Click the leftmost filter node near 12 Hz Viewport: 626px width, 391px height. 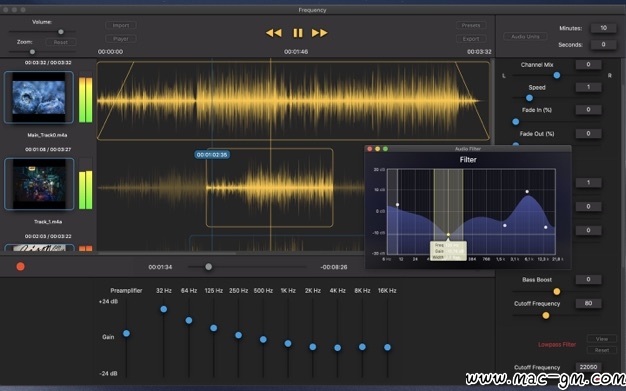point(397,204)
